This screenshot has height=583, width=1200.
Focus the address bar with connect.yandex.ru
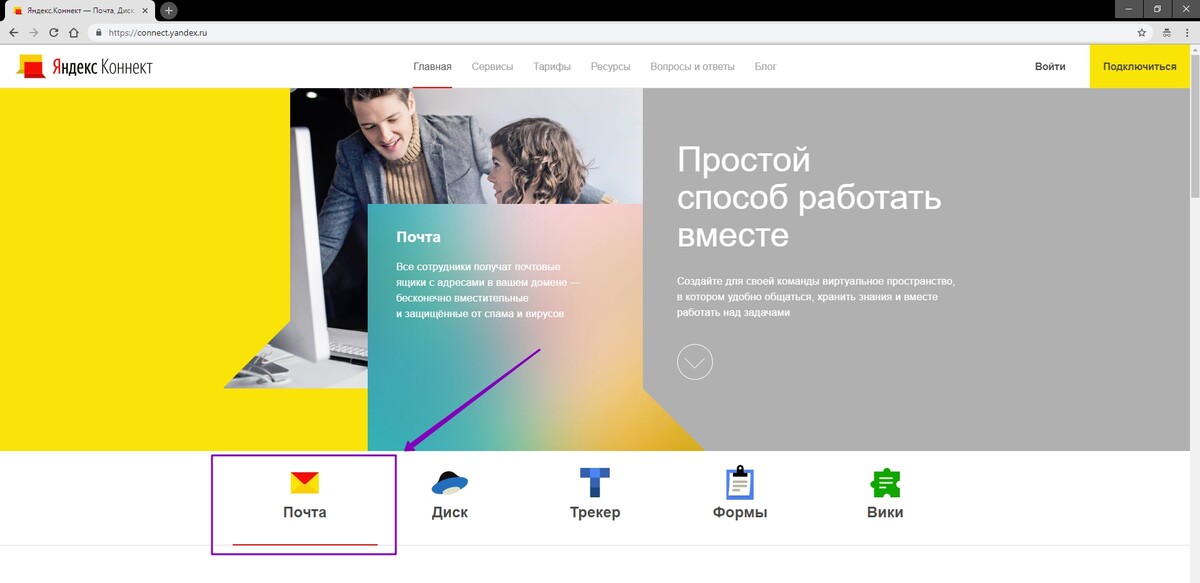coord(610,32)
